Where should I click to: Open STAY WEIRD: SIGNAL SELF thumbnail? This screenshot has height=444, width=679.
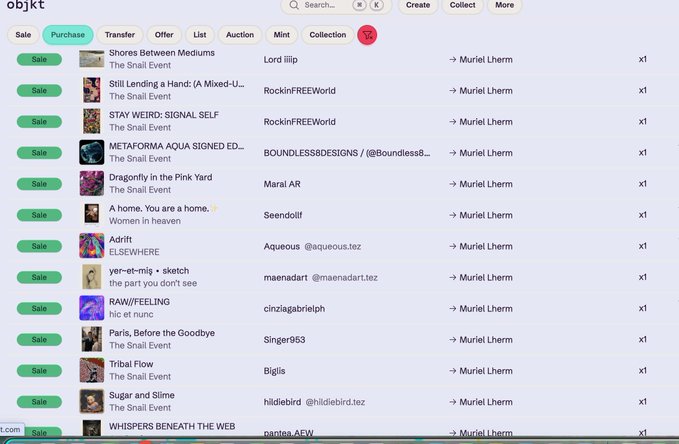(92, 121)
